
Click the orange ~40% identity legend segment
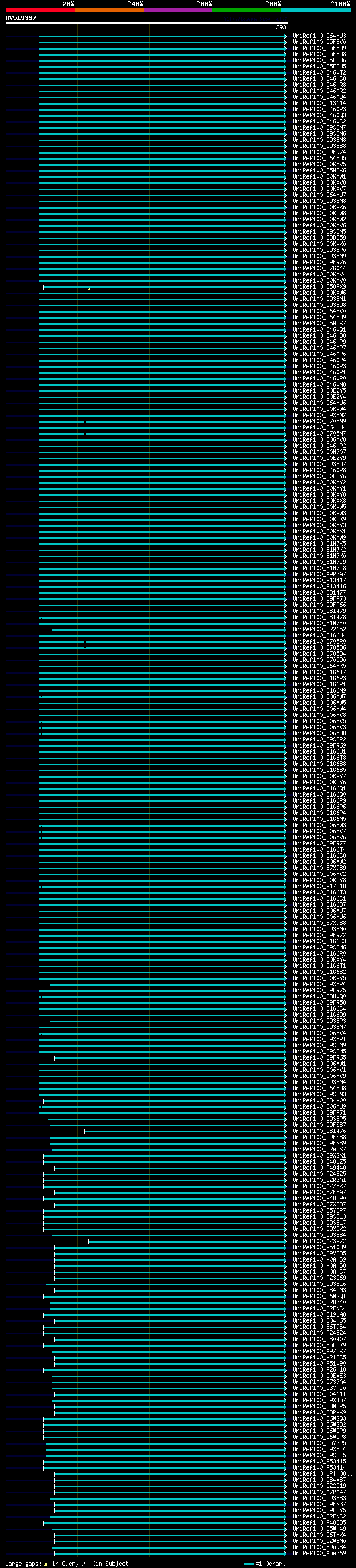point(109,10)
